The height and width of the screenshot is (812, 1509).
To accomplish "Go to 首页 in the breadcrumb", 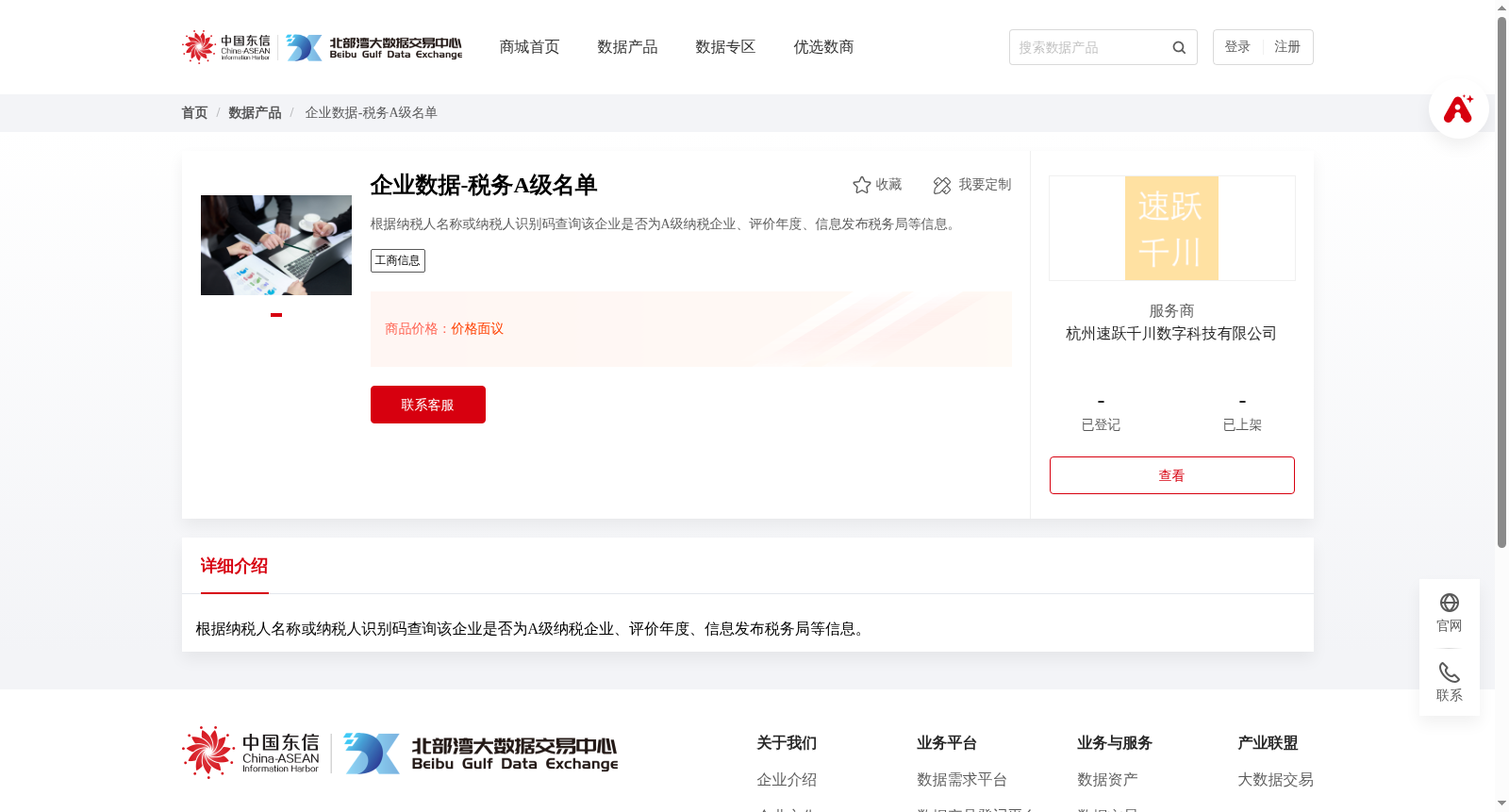I will point(194,113).
